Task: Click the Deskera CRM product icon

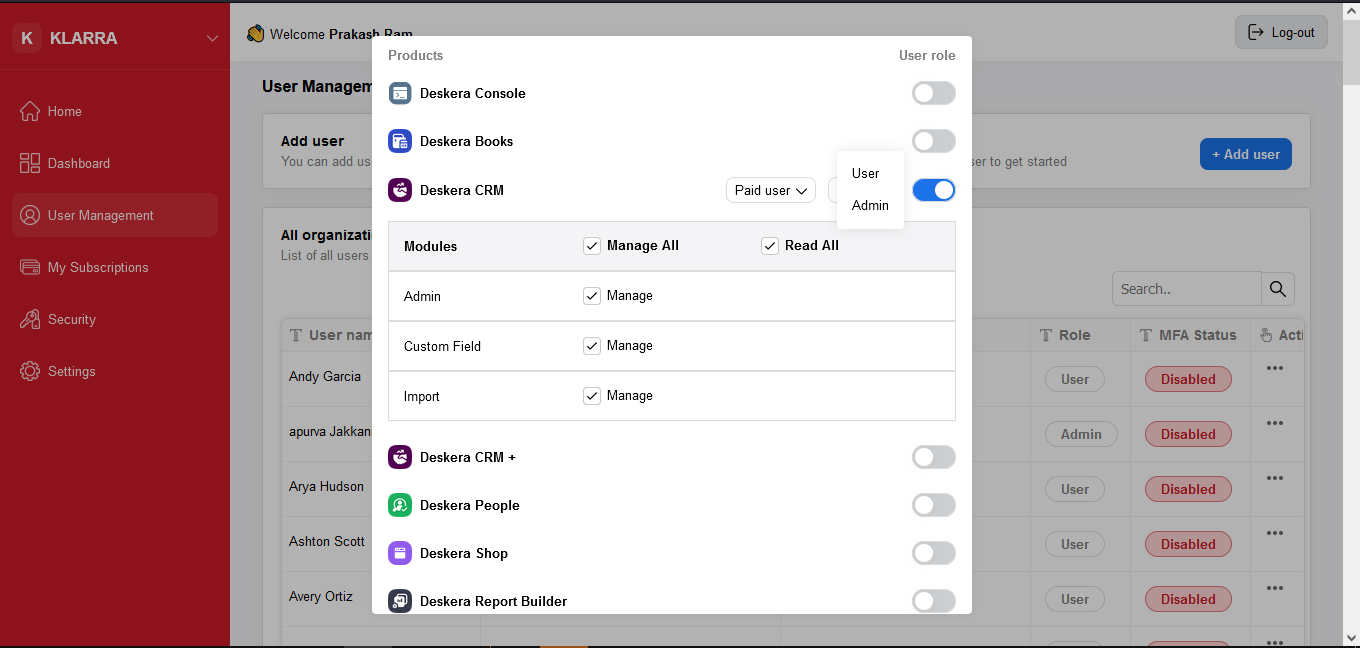Action: [x=400, y=190]
